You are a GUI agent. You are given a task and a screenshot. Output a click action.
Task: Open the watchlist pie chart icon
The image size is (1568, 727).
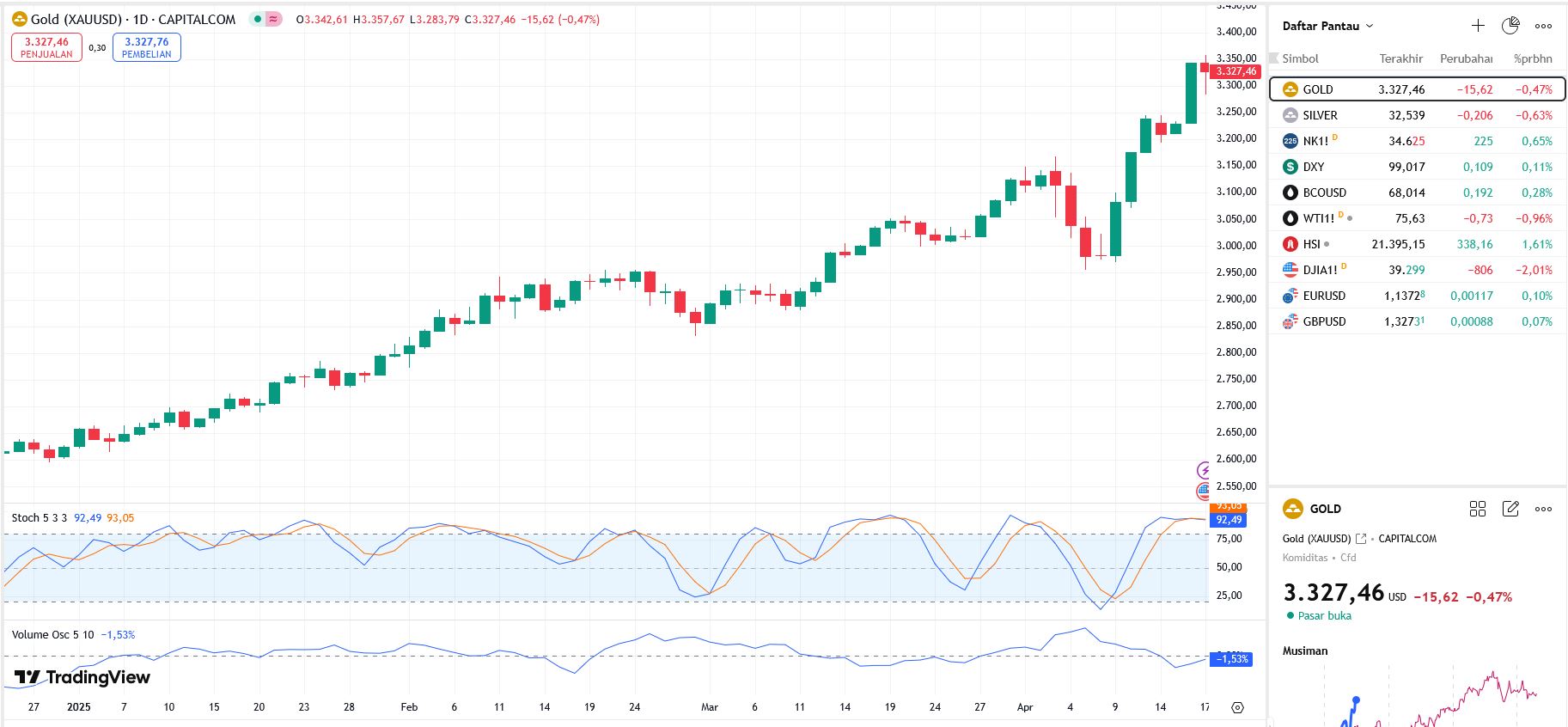(1510, 26)
